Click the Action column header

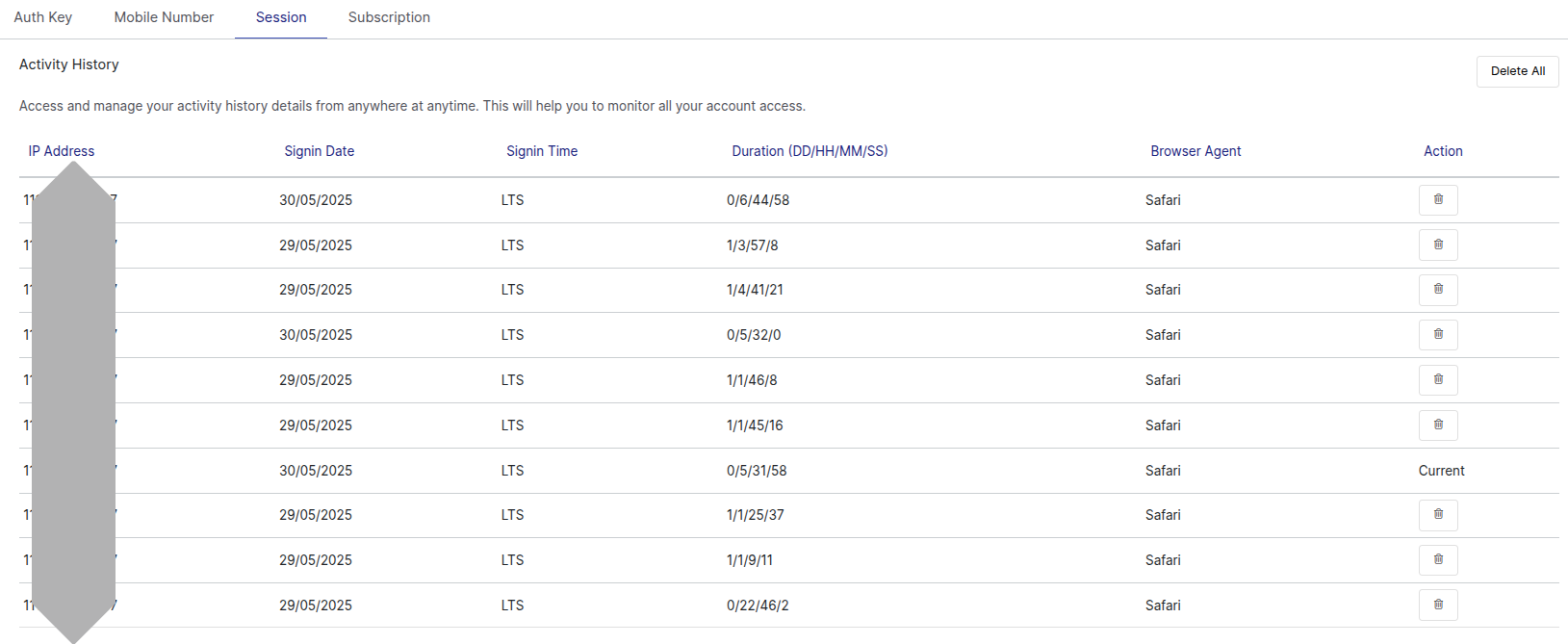click(x=1443, y=151)
